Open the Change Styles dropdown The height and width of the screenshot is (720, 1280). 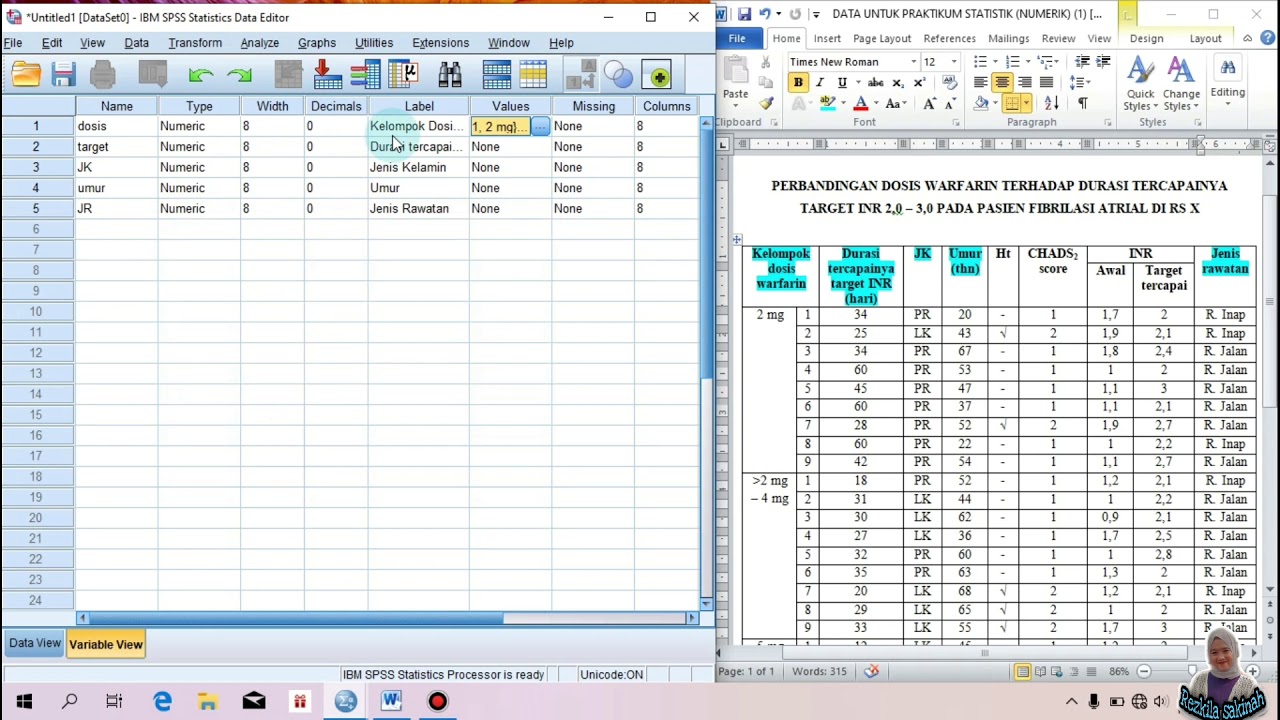[x=1181, y=84]
